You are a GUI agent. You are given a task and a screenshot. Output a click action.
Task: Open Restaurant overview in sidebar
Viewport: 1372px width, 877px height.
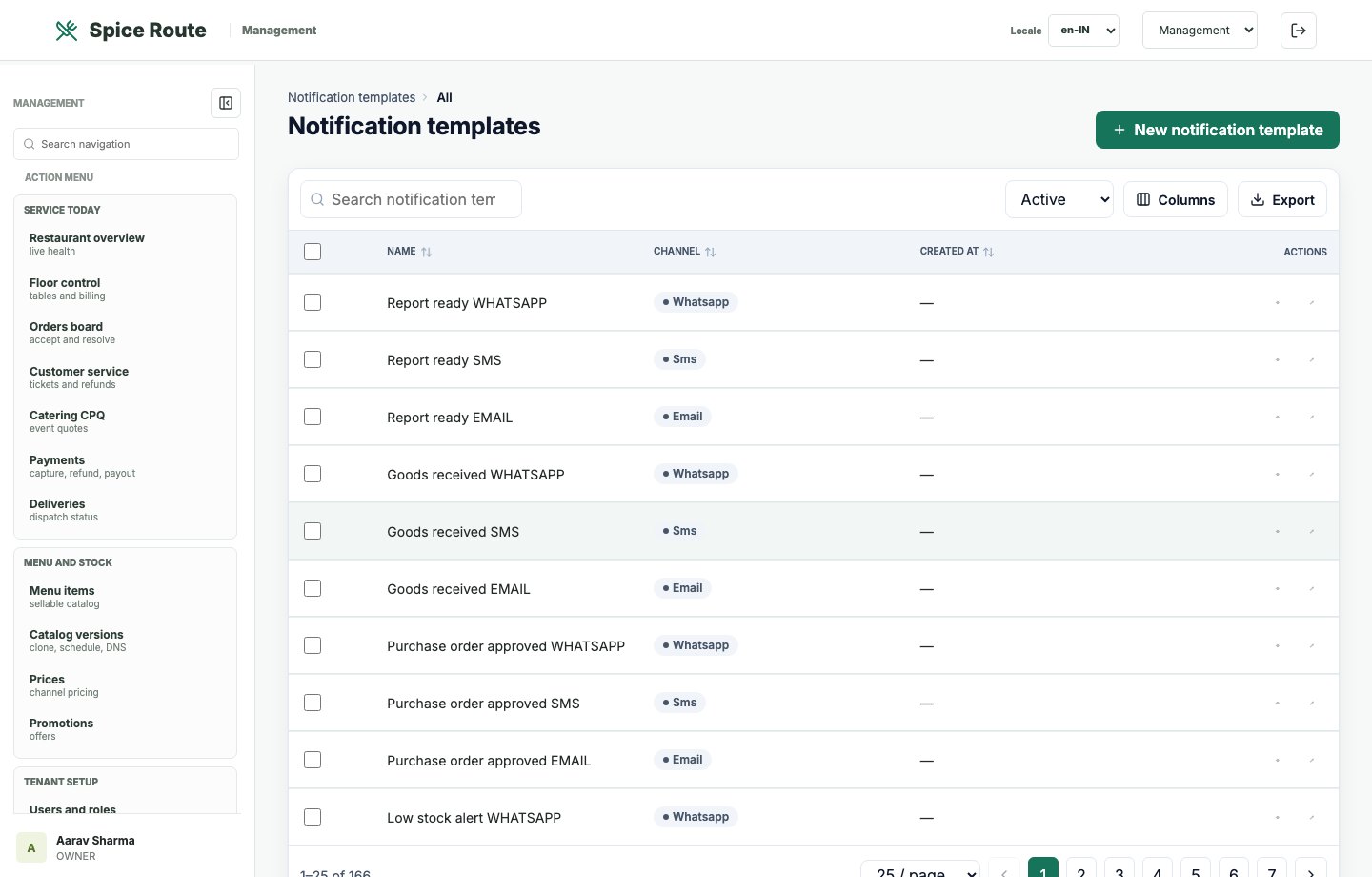tap(125, 244)
